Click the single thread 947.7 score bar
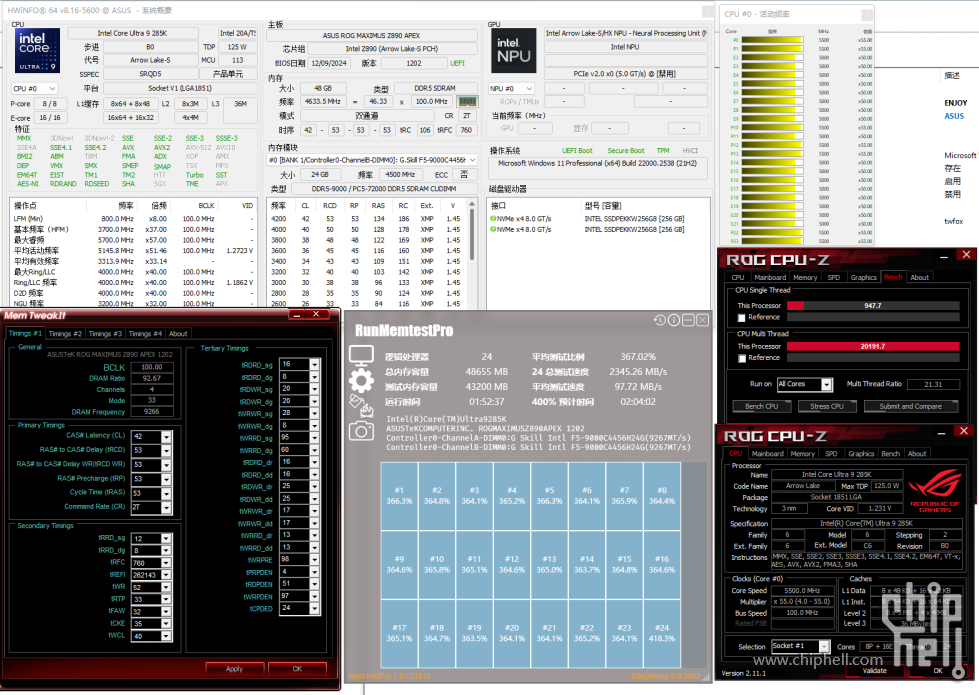 [x=873, y=306]
